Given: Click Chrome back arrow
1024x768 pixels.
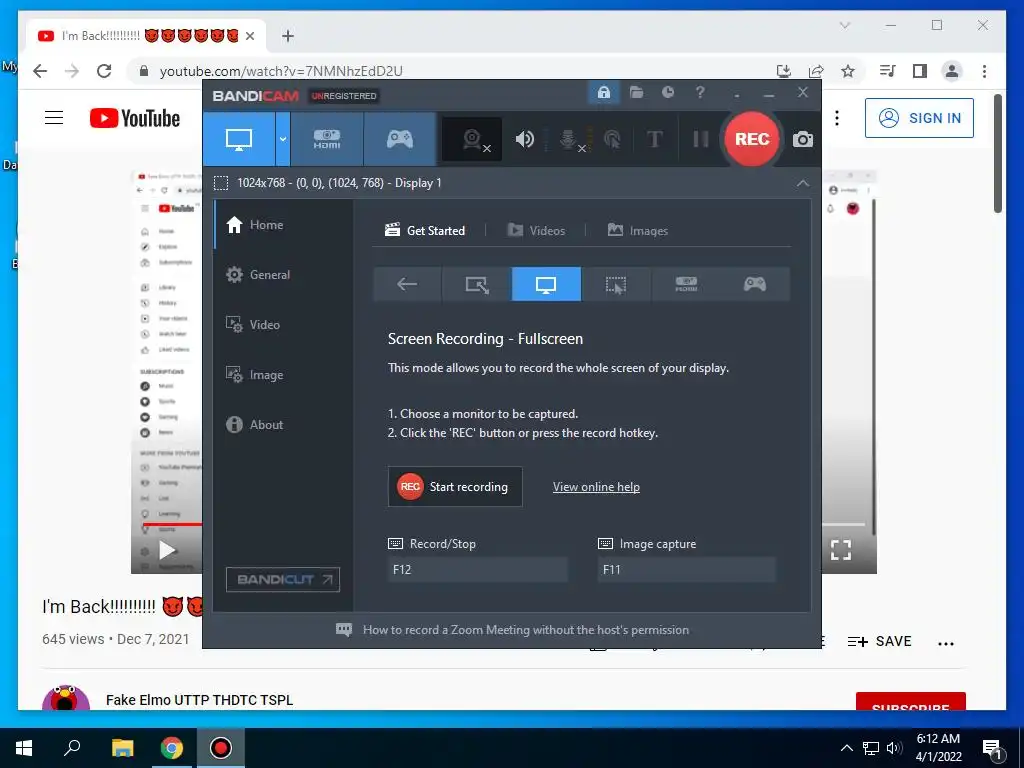Looking at the screenshot, I should pos(40,71).
